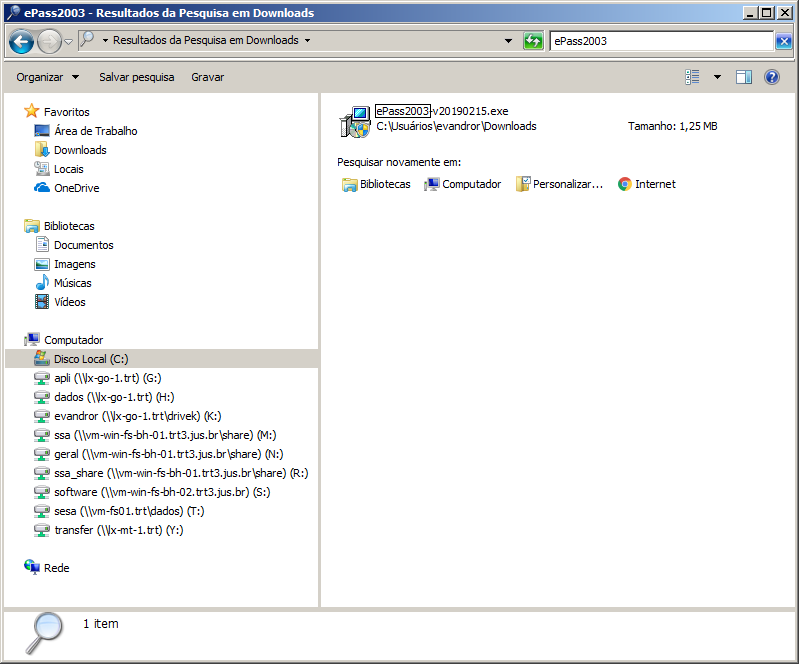
Task: Expand the arrow before Resultados da Pesquisa
Action: click(x=105, y=40)
